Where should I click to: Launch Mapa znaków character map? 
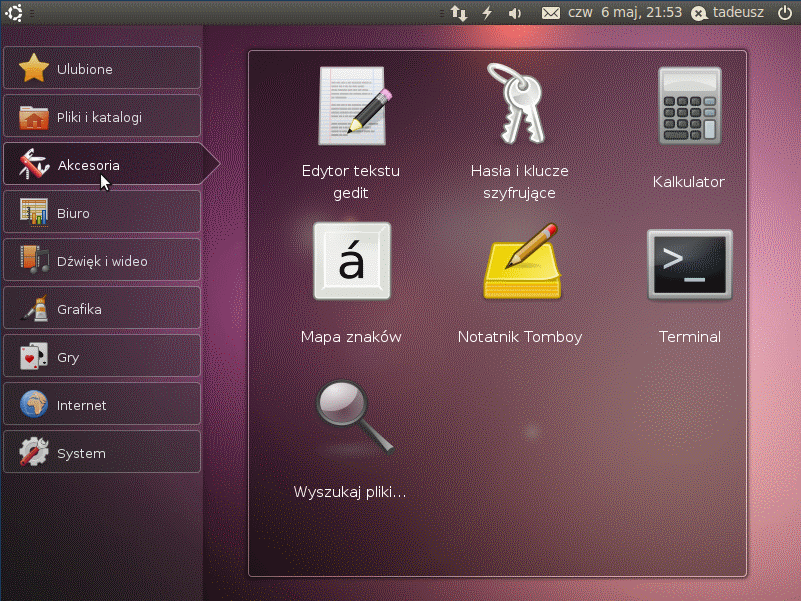351,262
